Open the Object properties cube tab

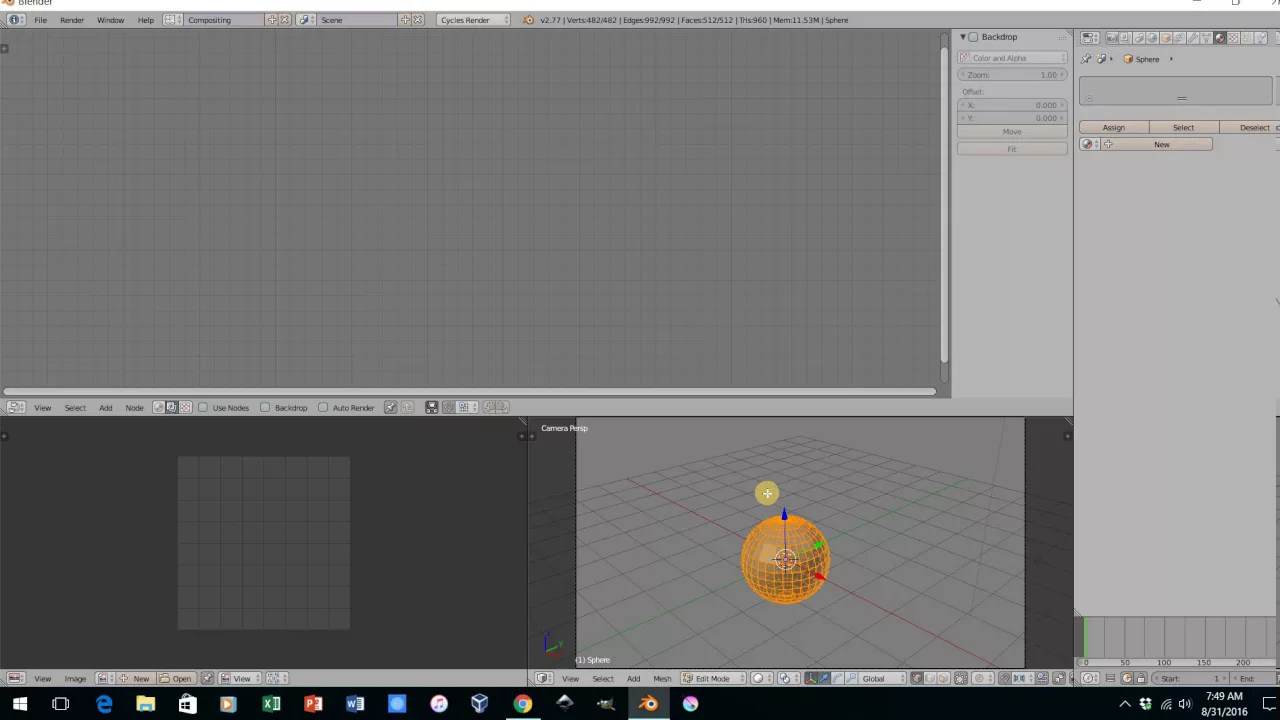coord(1166,38)
